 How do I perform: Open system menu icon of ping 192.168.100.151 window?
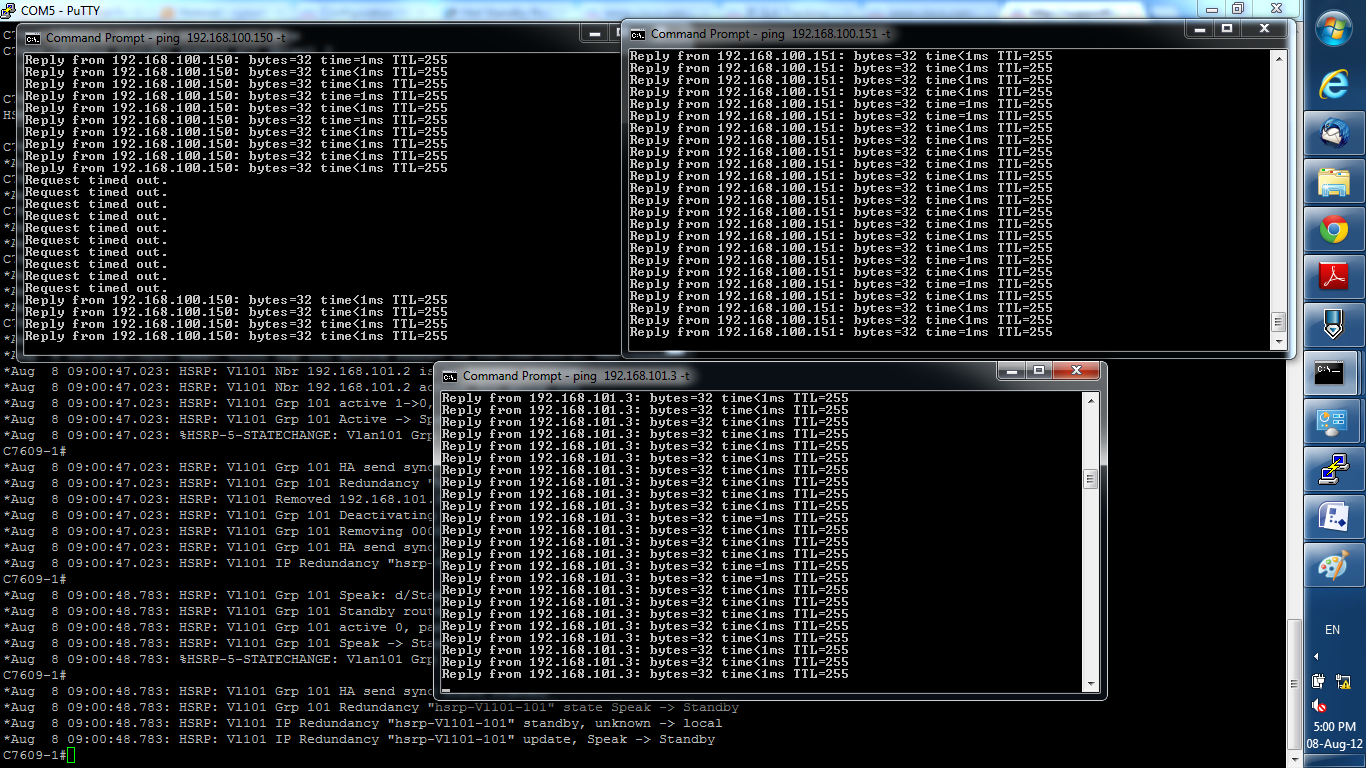click(x=638, y=34)
